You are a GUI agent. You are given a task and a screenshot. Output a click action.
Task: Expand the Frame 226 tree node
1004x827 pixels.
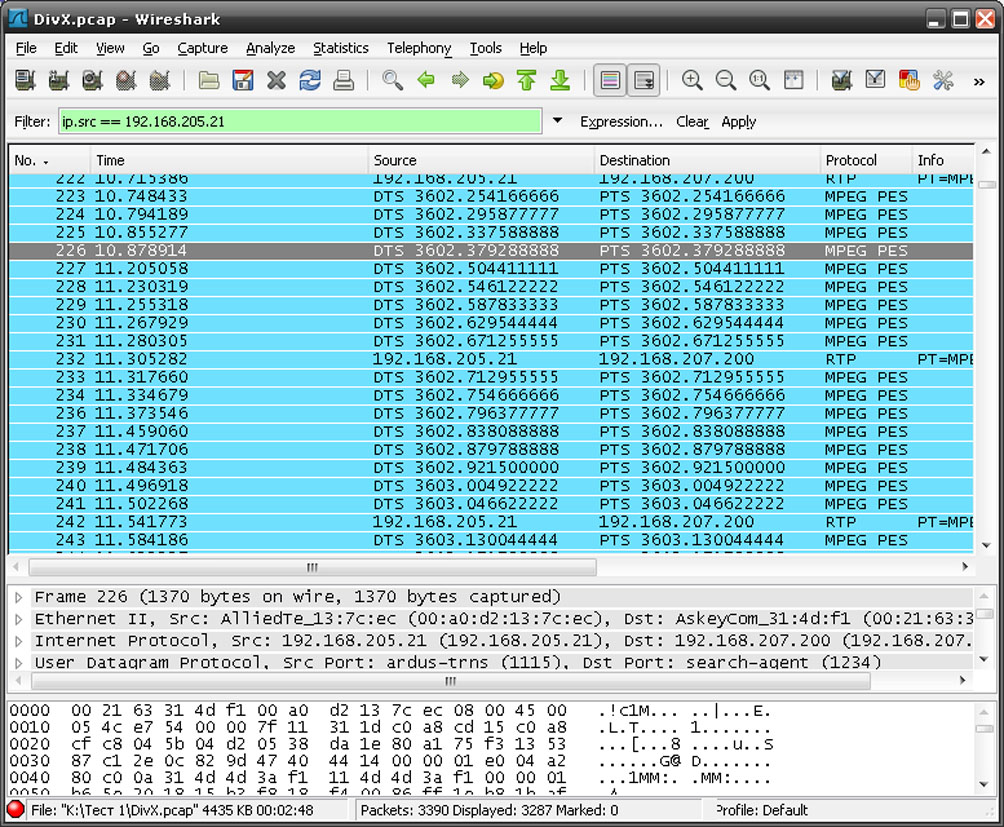coord(19,597)
